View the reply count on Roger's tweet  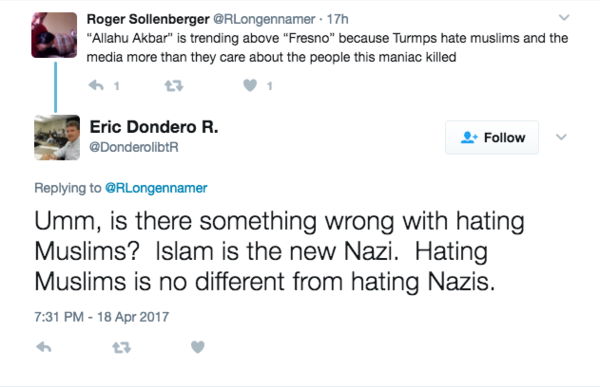point(117,86)
